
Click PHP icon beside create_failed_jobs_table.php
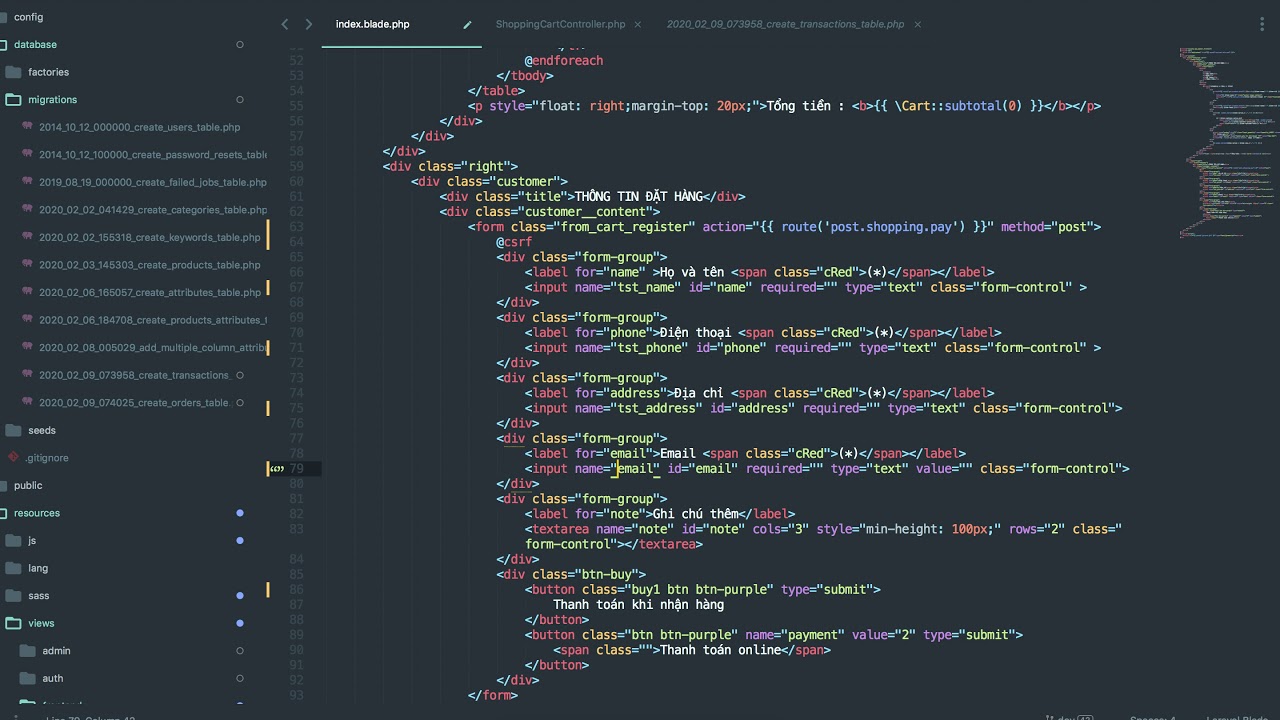point(27,182)
